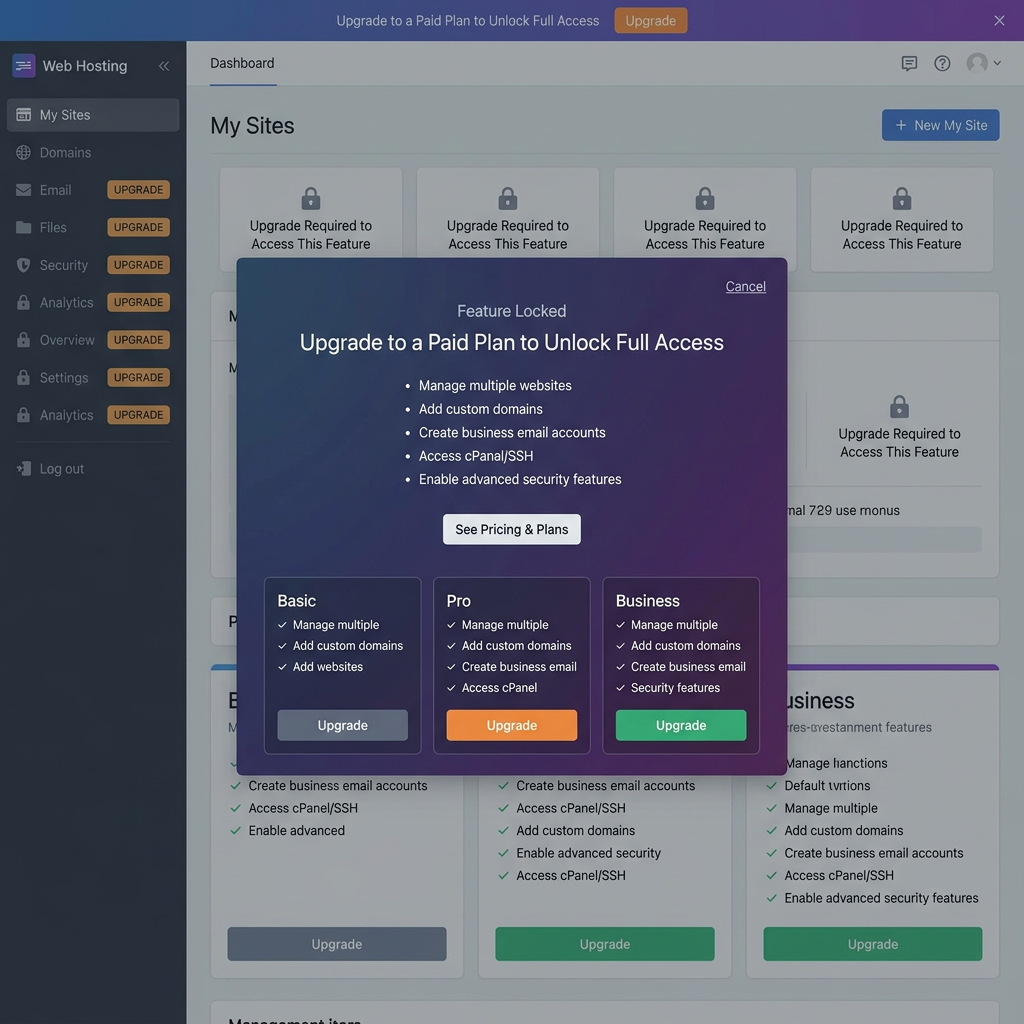Click the New My Site button
The image size is (1024, 1024).
coord(940,125)
